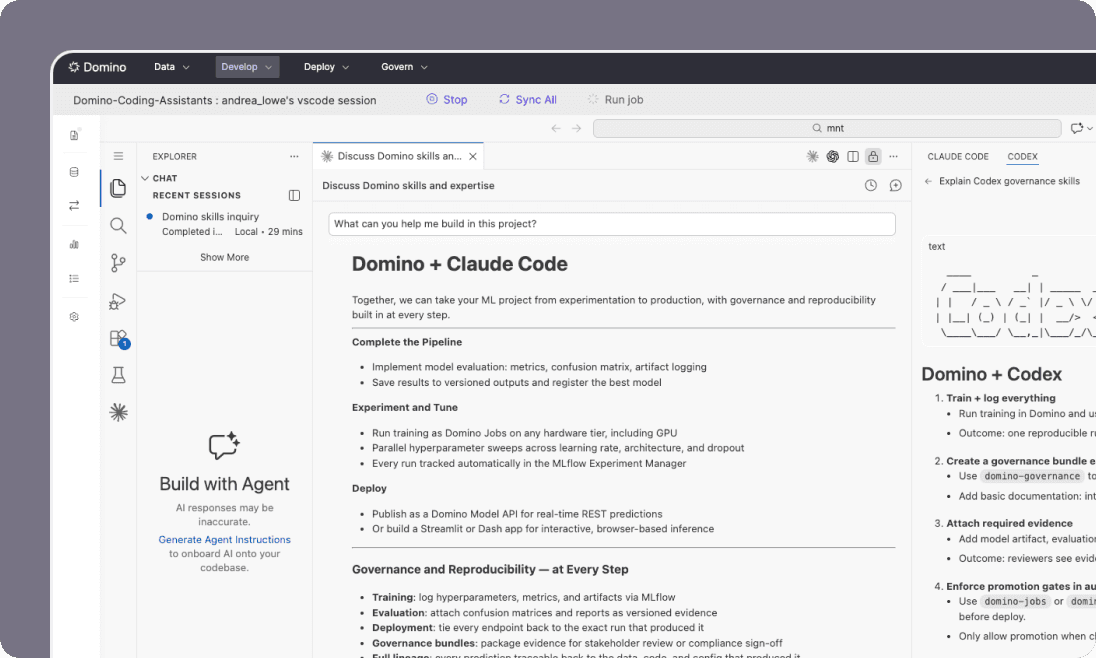Select Domino skills inquiry session
This screenshot has width=1096, height=658.
pyautogui.click(x=225, y=224)
